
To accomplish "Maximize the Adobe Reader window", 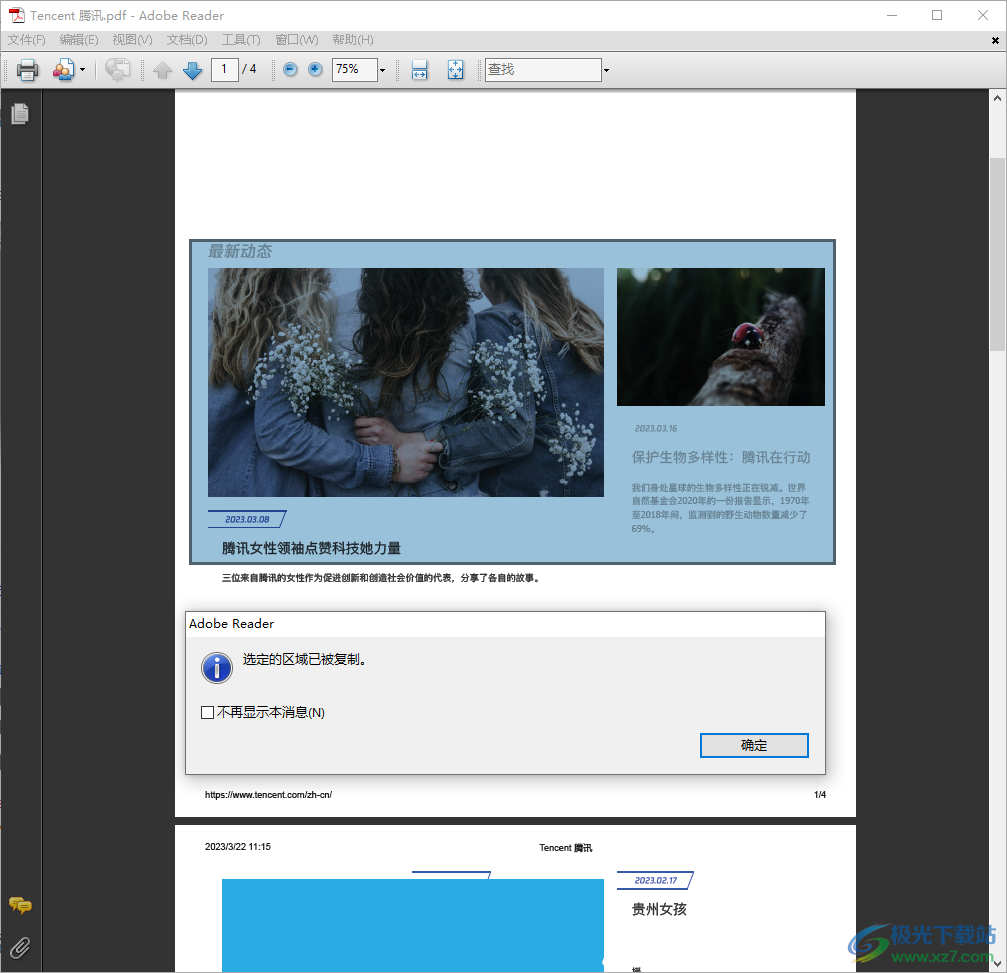I will (x=937, y=15).
